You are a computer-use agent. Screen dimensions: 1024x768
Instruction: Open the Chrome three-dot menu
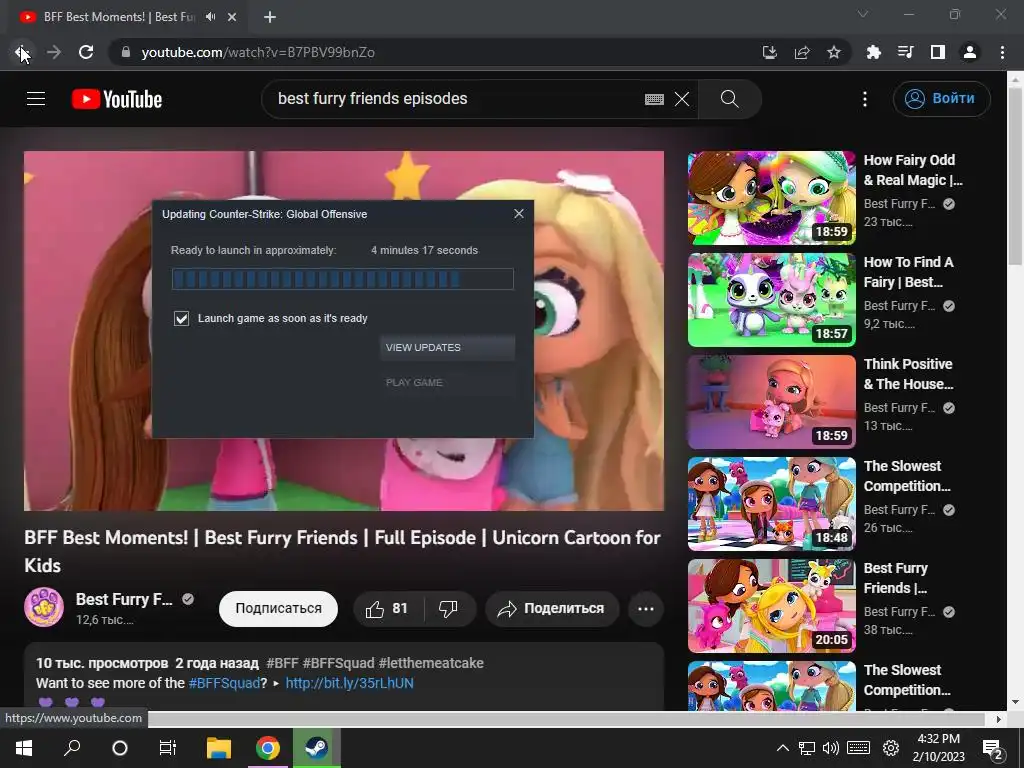pyautogui.click(x=1002, y=52)
